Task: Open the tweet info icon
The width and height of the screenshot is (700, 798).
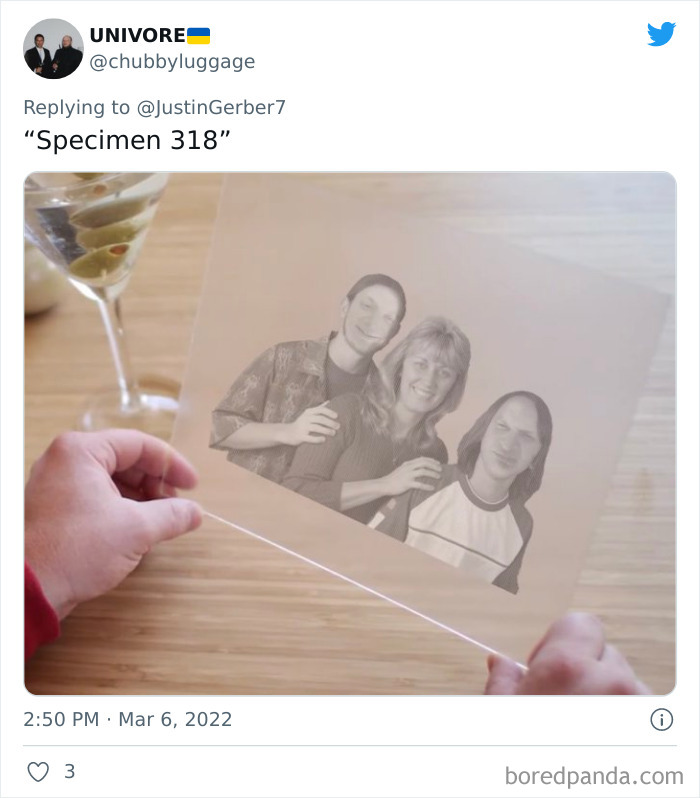Action: coord(661,719)
